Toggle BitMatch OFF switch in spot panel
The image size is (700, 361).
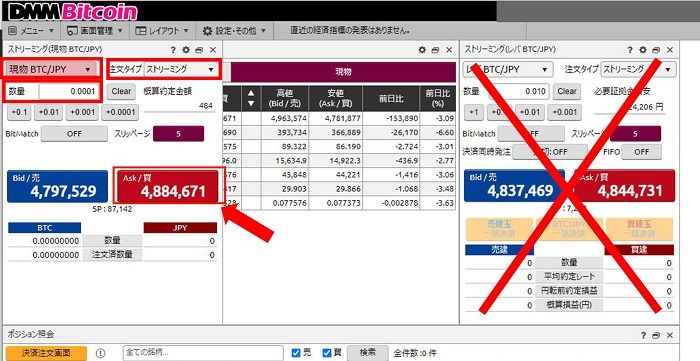pos(74,133)
